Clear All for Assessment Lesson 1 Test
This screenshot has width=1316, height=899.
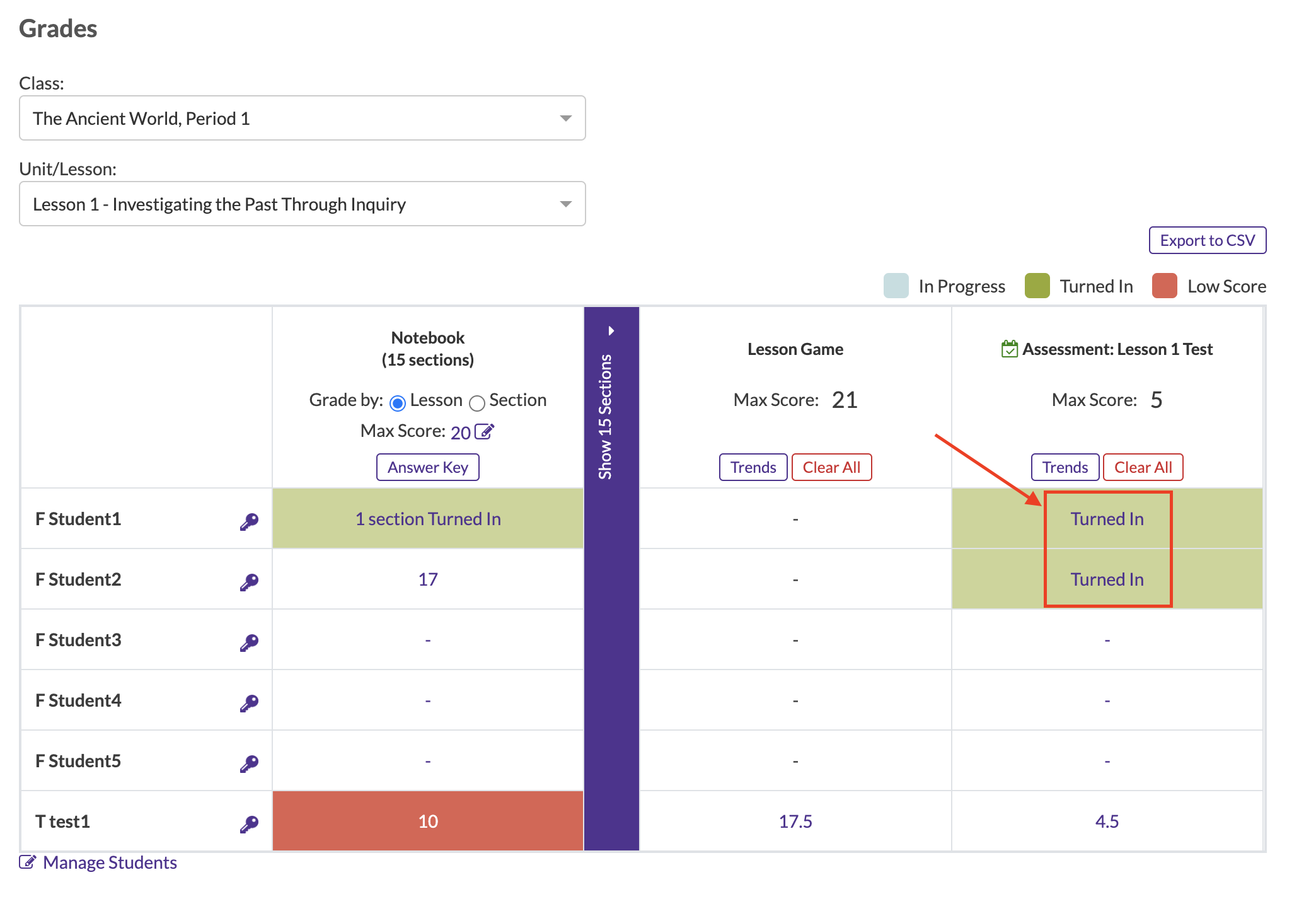point(1142,467)
